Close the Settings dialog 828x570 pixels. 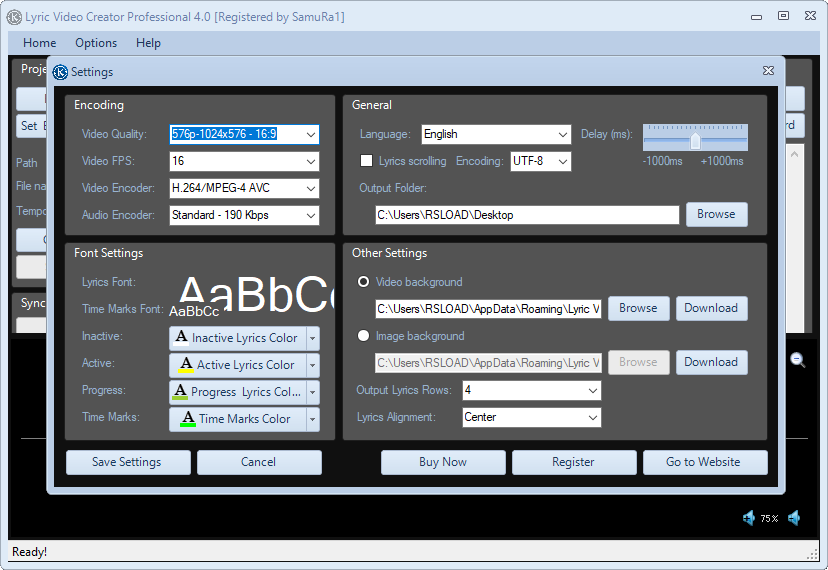(x=768, y=71)
